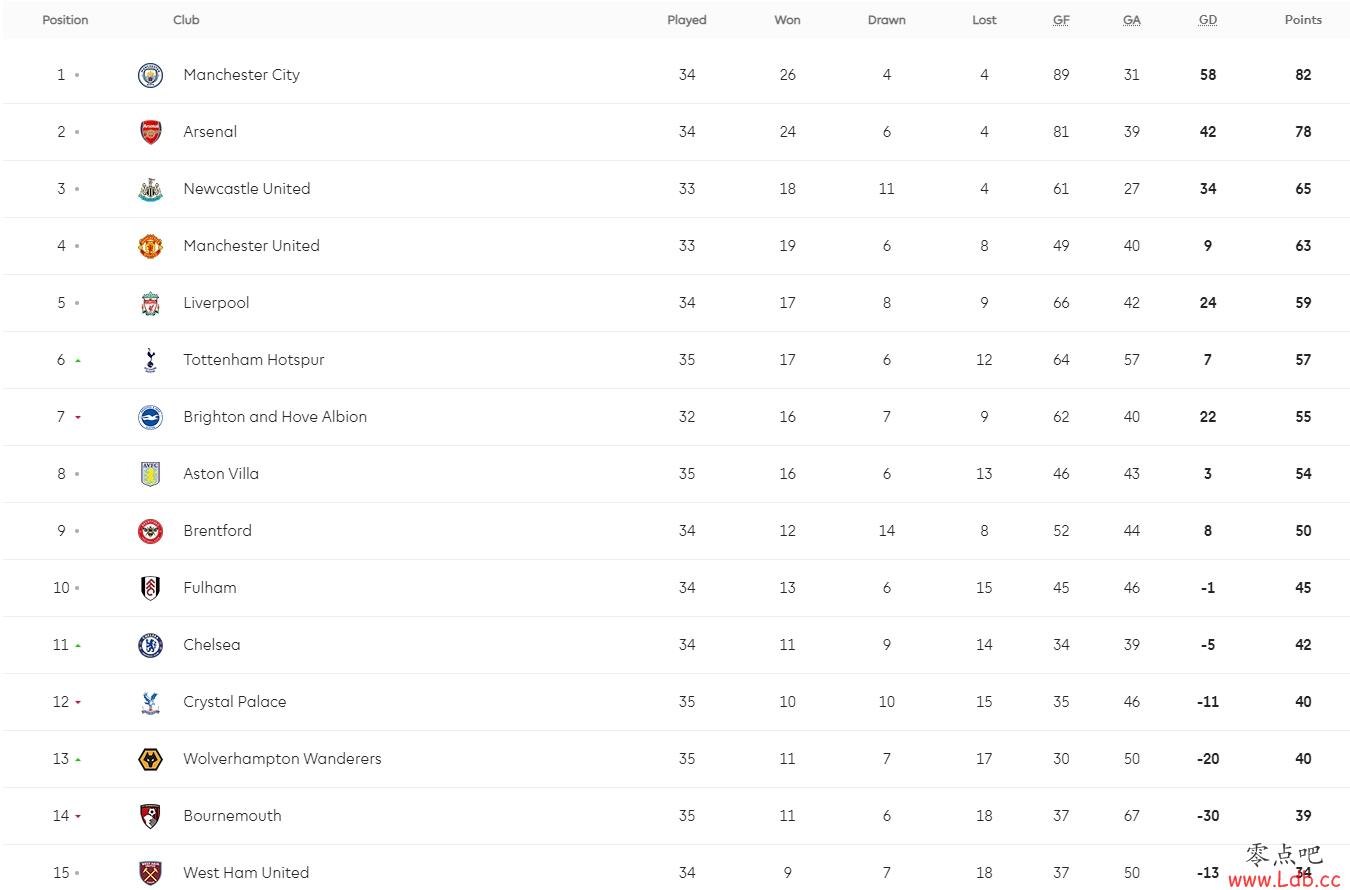The height and width of the screenshot is (890, 1350).
Task: Open the Brighton and Hove Albion link
Action: coord(275,417)
